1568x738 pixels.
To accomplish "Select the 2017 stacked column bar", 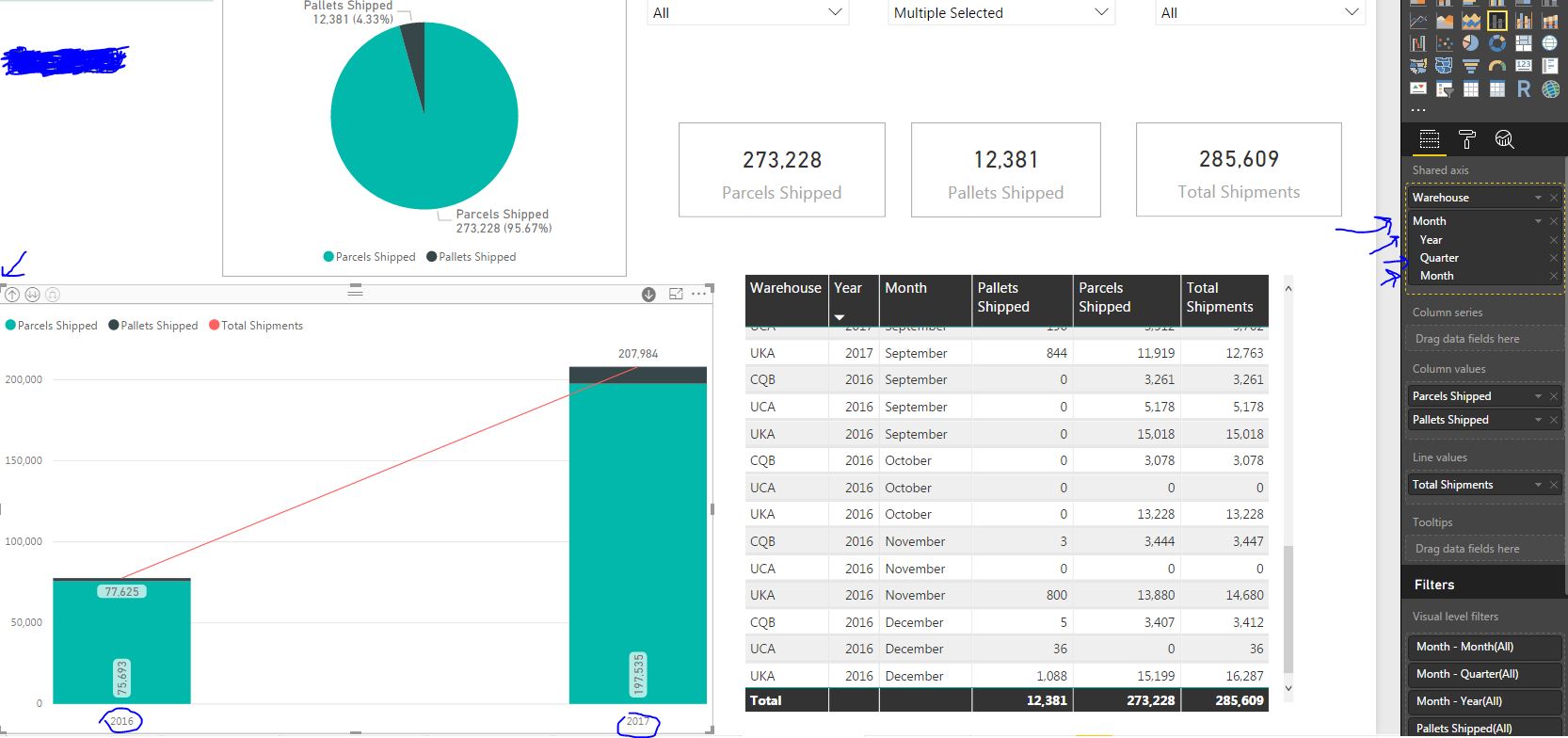I will pos(638,535).
